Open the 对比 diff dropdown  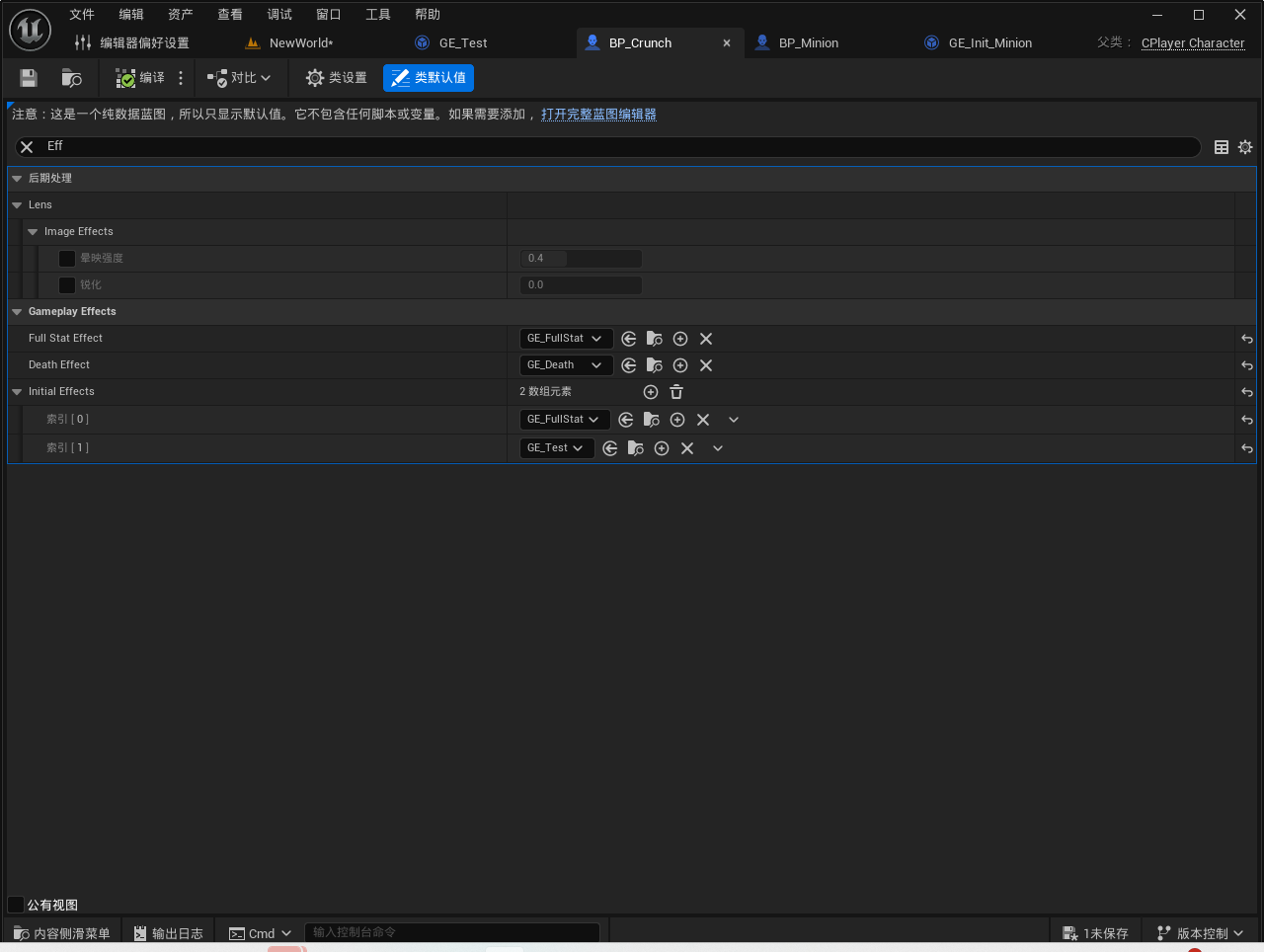tap(239, 78)
